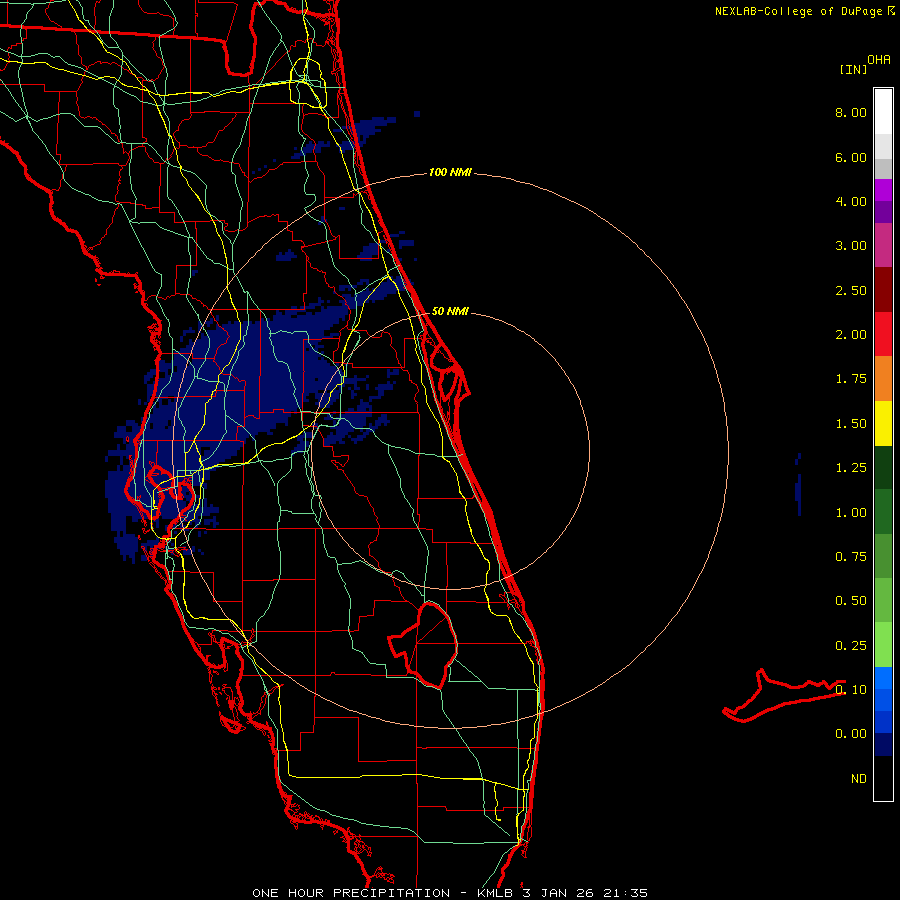Screen dimensions: 900x900
Task: Click the 0.10 legend value
Action: point(851,690)
